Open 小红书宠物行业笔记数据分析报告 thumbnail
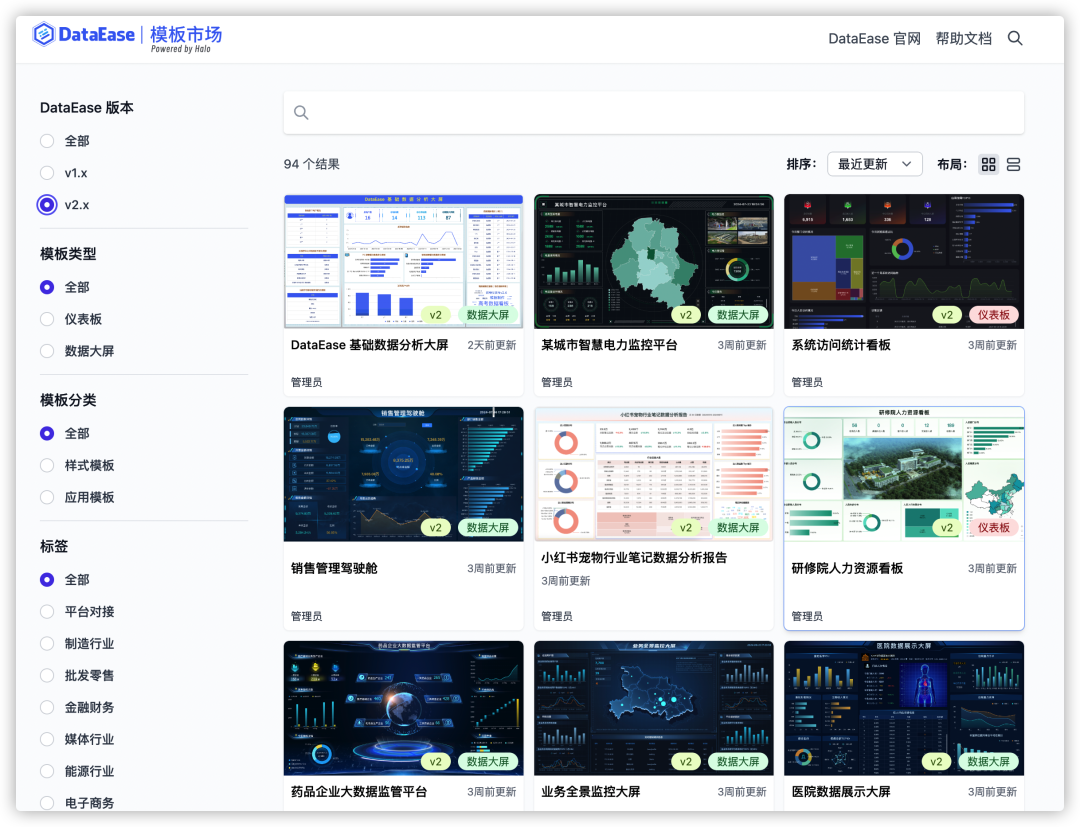This screenshot has height=827, width=1080. pyautogui.click(x=654, y=474)
